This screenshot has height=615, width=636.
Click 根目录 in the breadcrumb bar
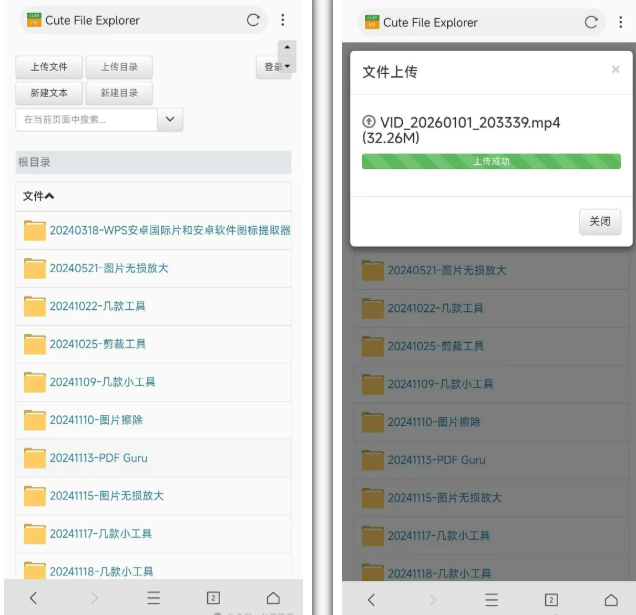point(34,162)
